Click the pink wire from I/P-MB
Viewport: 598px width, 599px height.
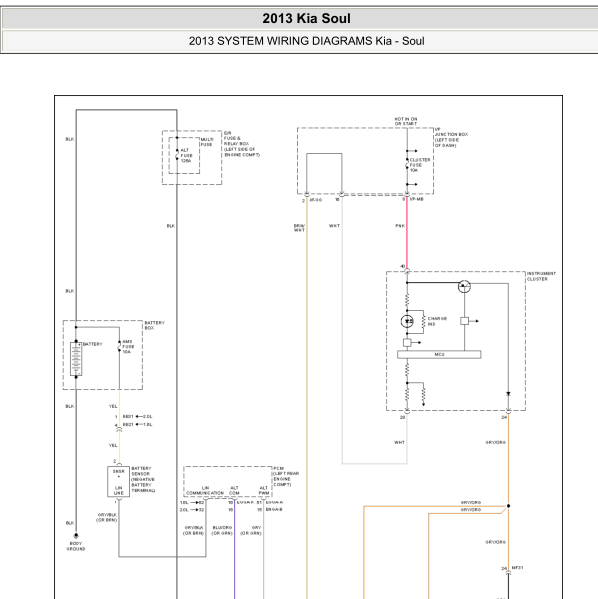pyautogui.click(x=407, y=233)
